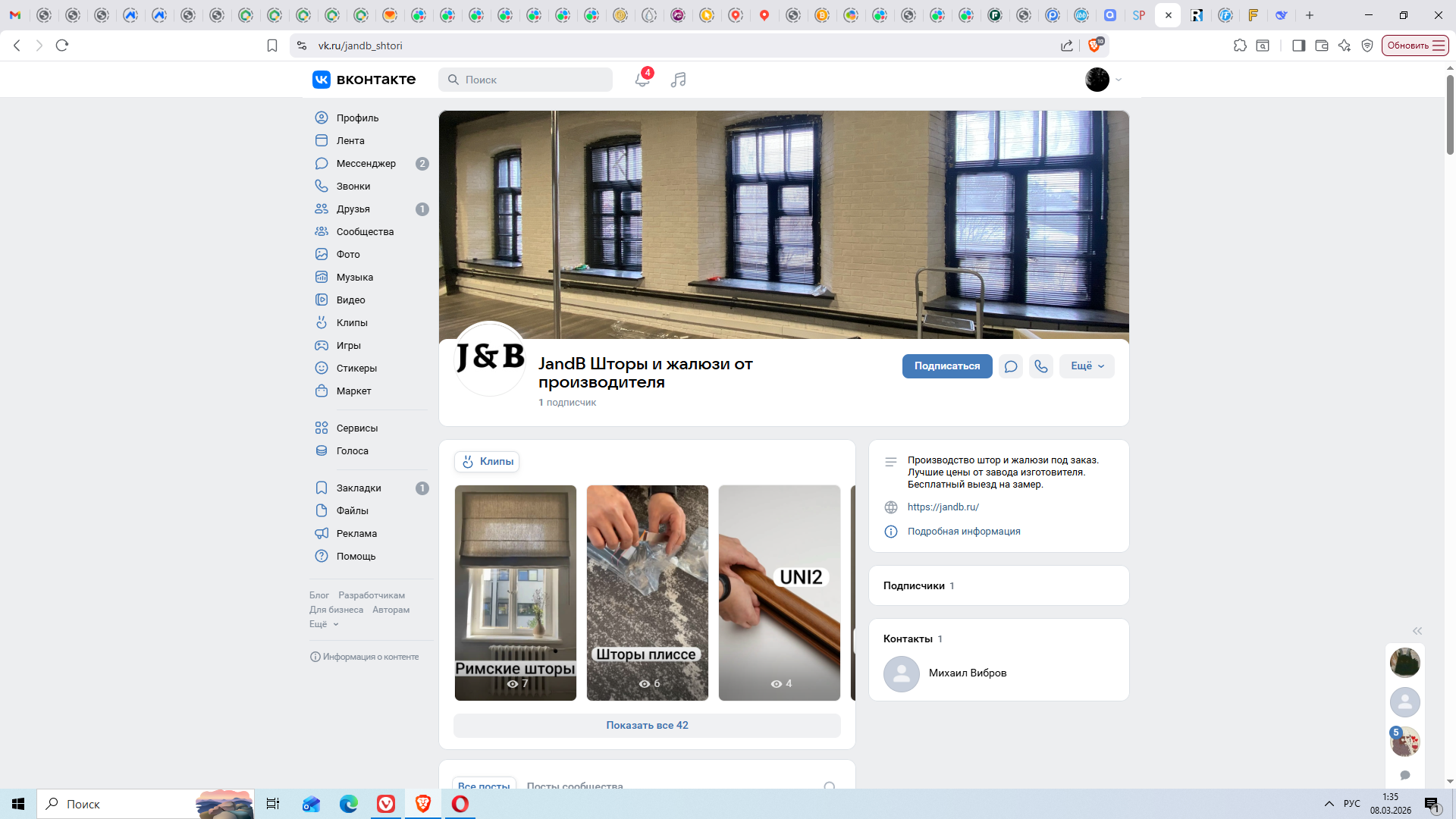
Task: Click the page vertical scrollbar thumb
Action: [x=1450, y=114]
